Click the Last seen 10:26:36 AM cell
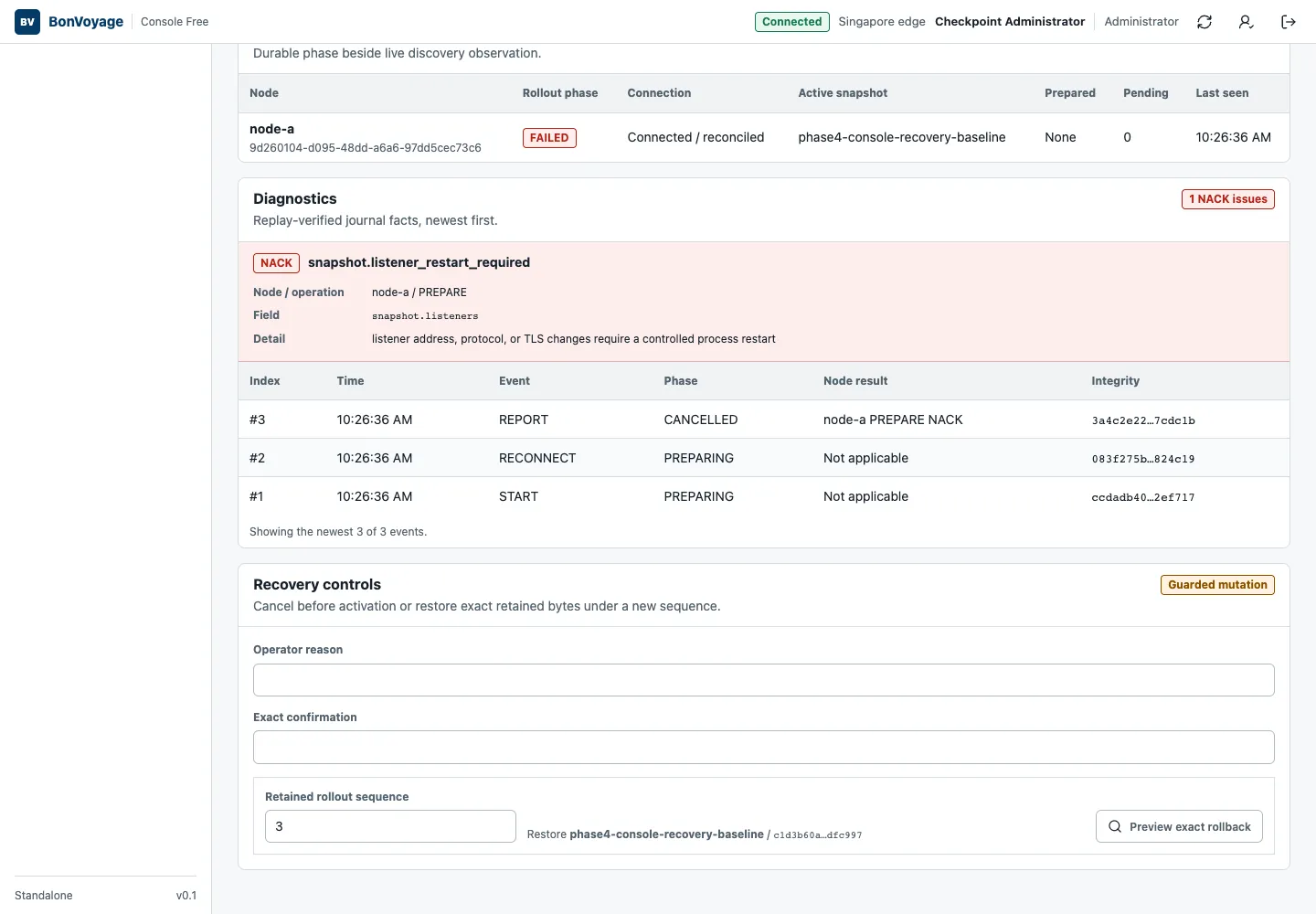This screenshot has height=914, width=1316. 1234,137
